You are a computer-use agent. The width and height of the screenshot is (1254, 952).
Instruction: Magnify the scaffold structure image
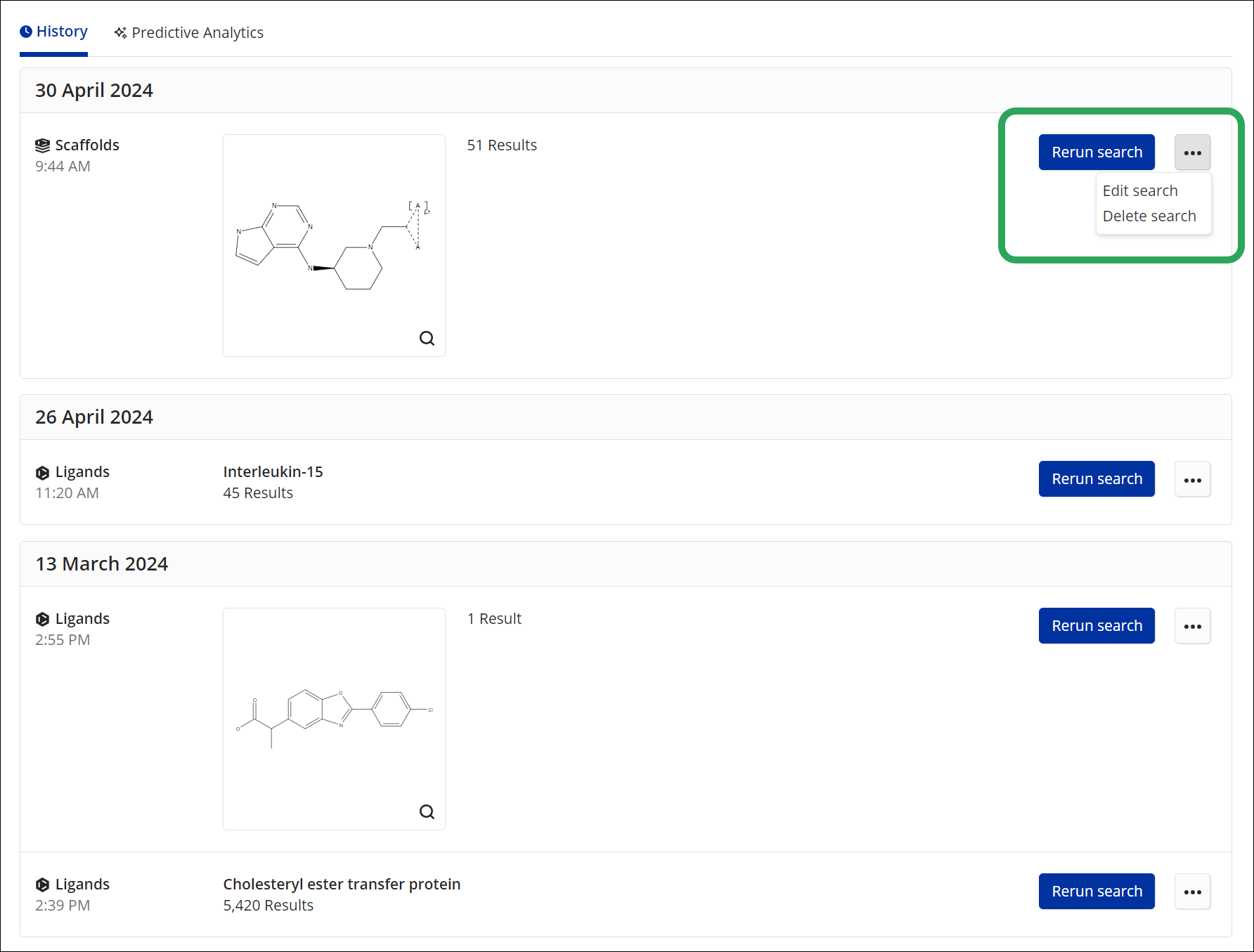(427, 339)
